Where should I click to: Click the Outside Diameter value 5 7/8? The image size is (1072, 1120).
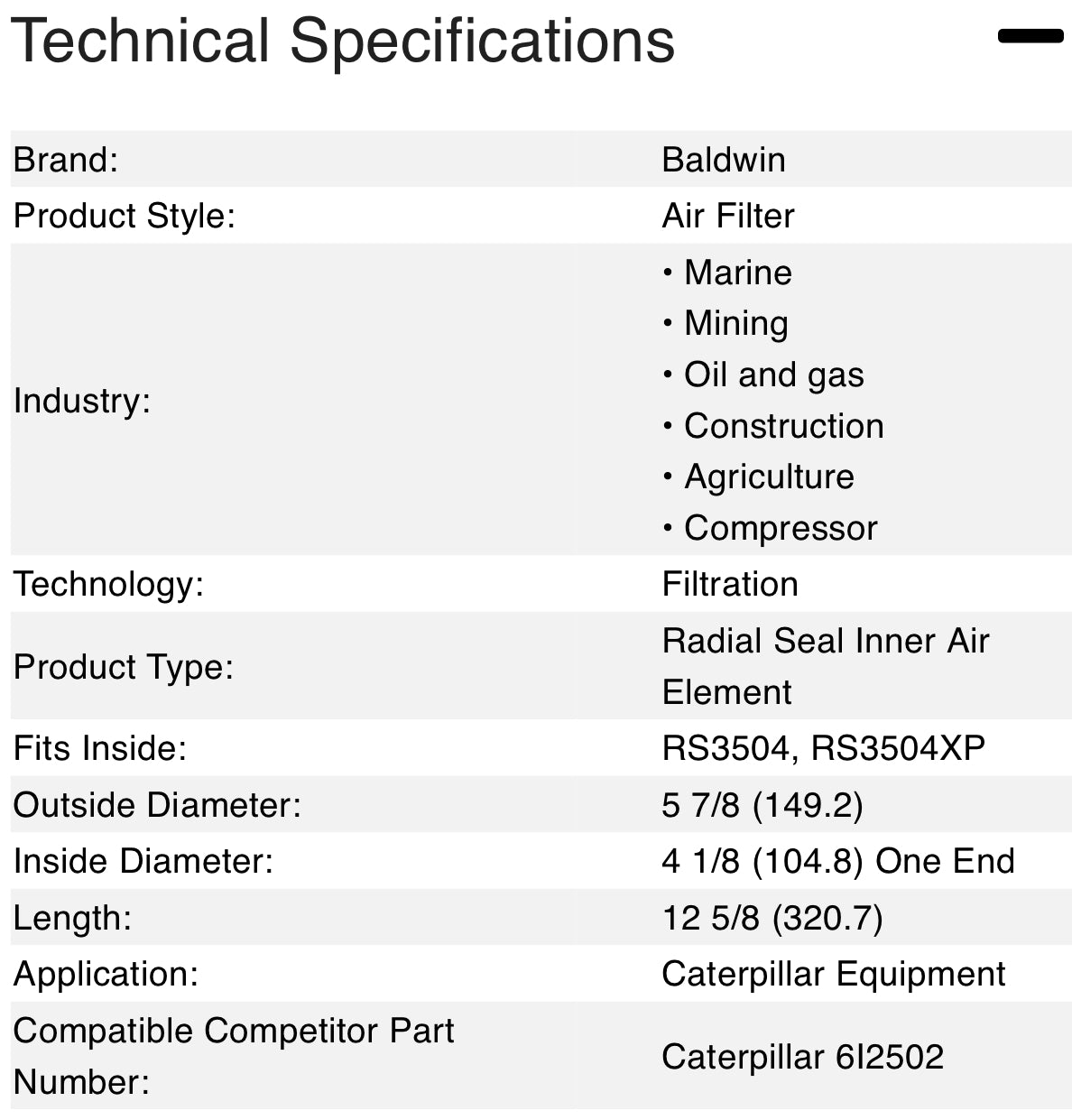point(762,804)
